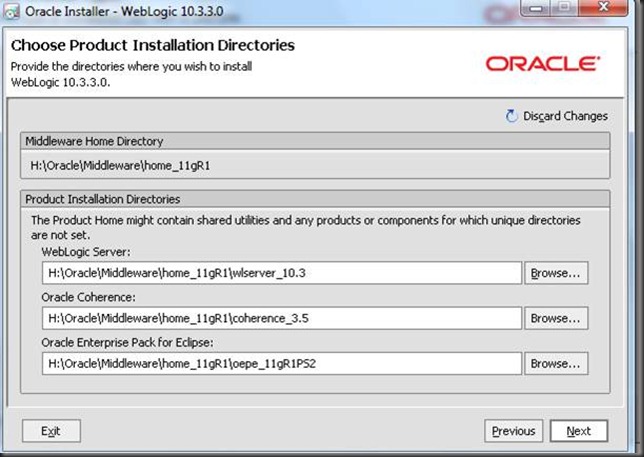Click the Middleware Home Directory path text
Screen dimensions: 644x457
[120, 166]
